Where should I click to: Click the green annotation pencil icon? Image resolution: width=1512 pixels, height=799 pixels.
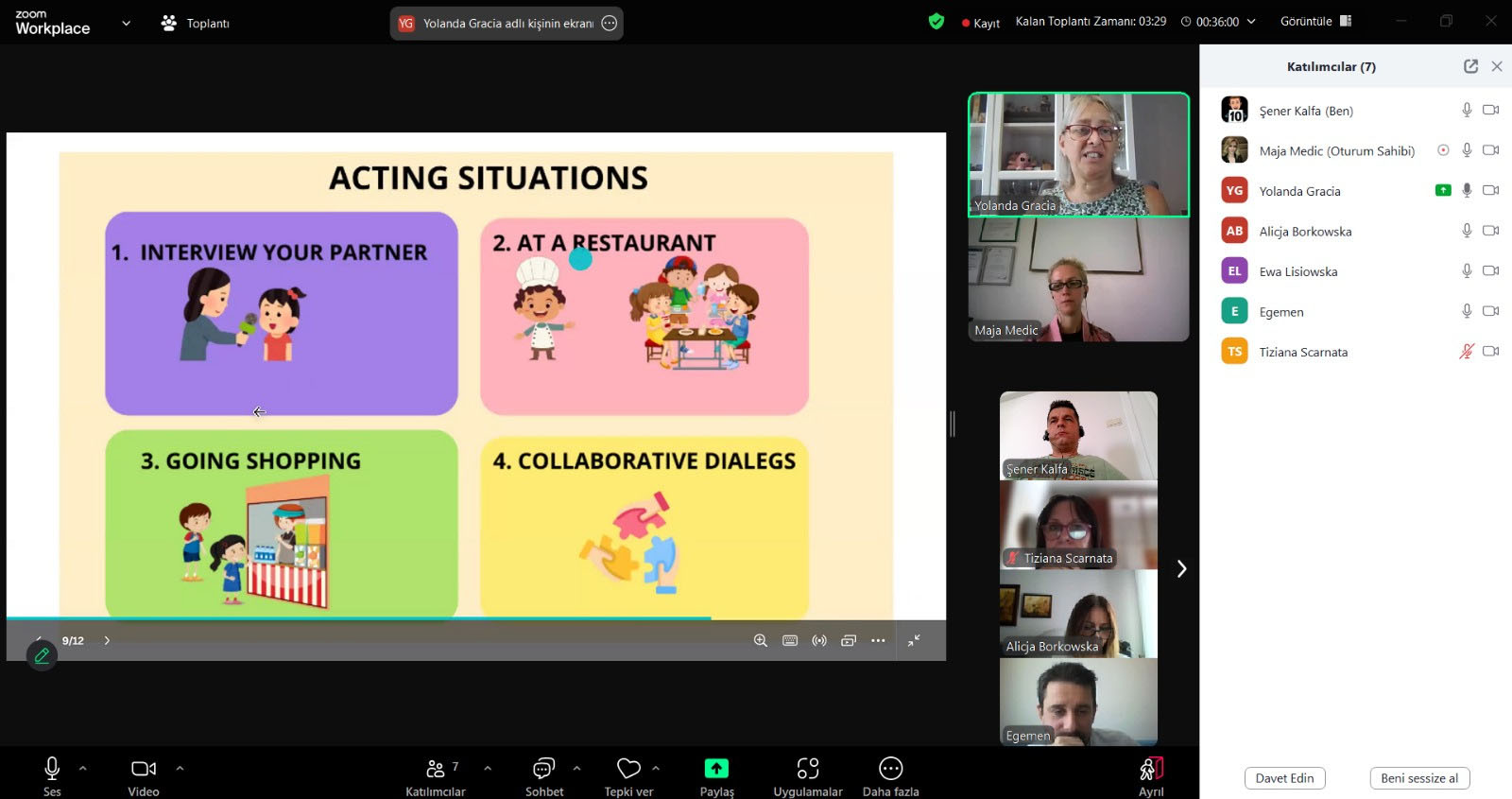[42, 655]
